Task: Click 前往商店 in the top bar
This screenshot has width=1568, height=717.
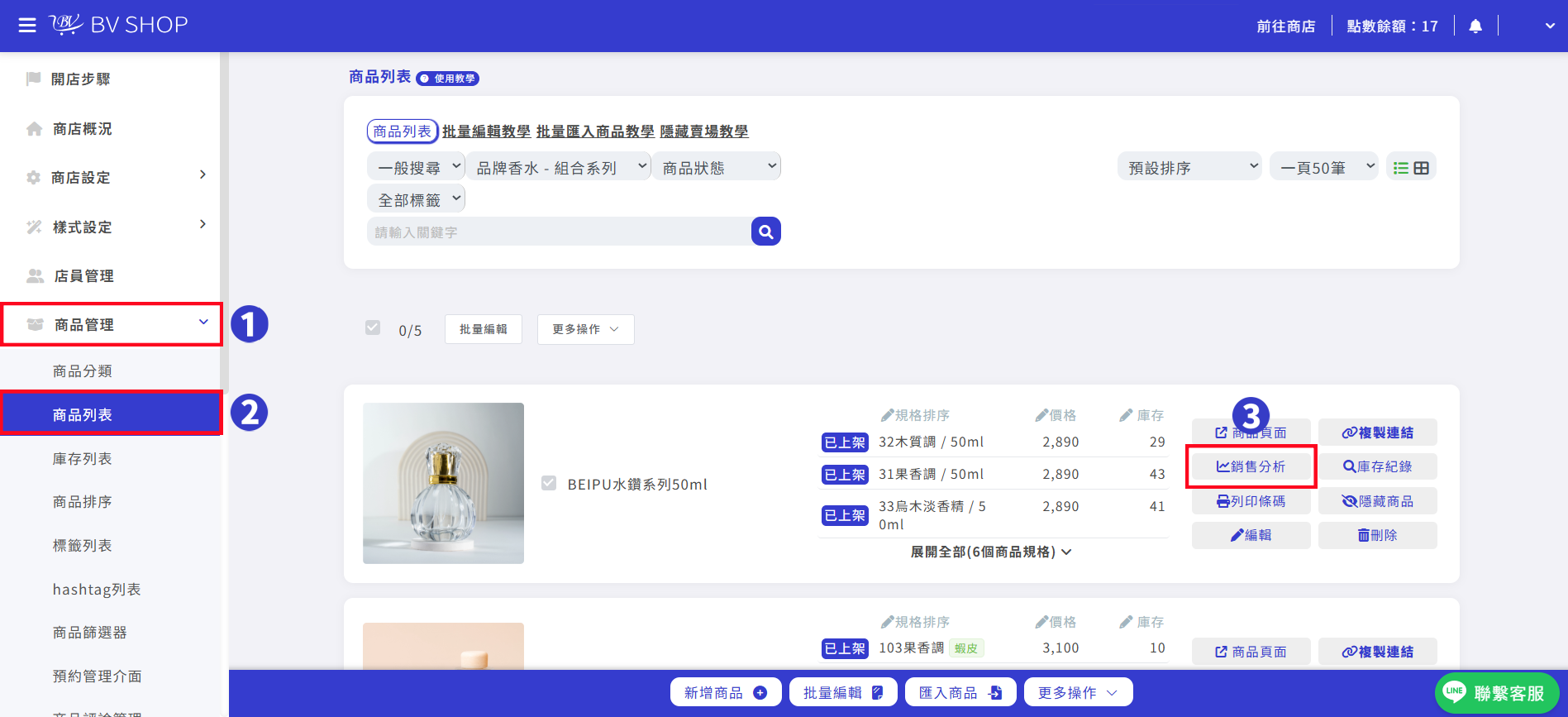Action: [1286, 26]
